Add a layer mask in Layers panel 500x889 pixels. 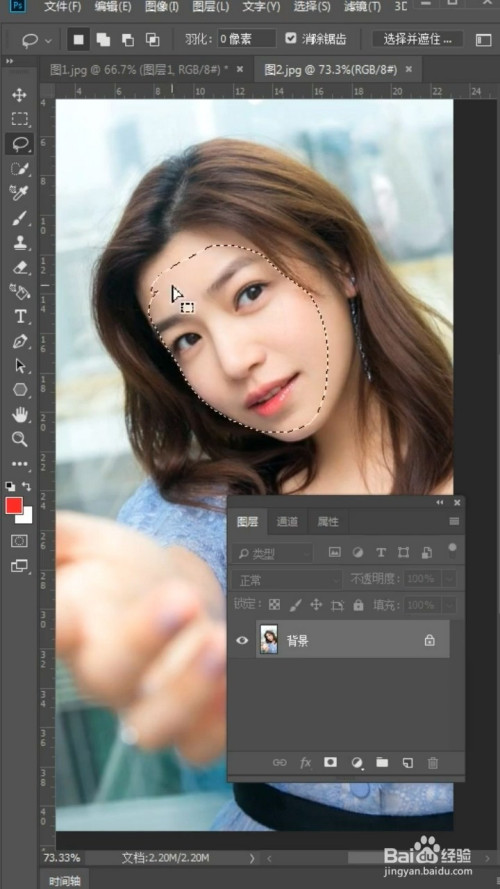330,763
